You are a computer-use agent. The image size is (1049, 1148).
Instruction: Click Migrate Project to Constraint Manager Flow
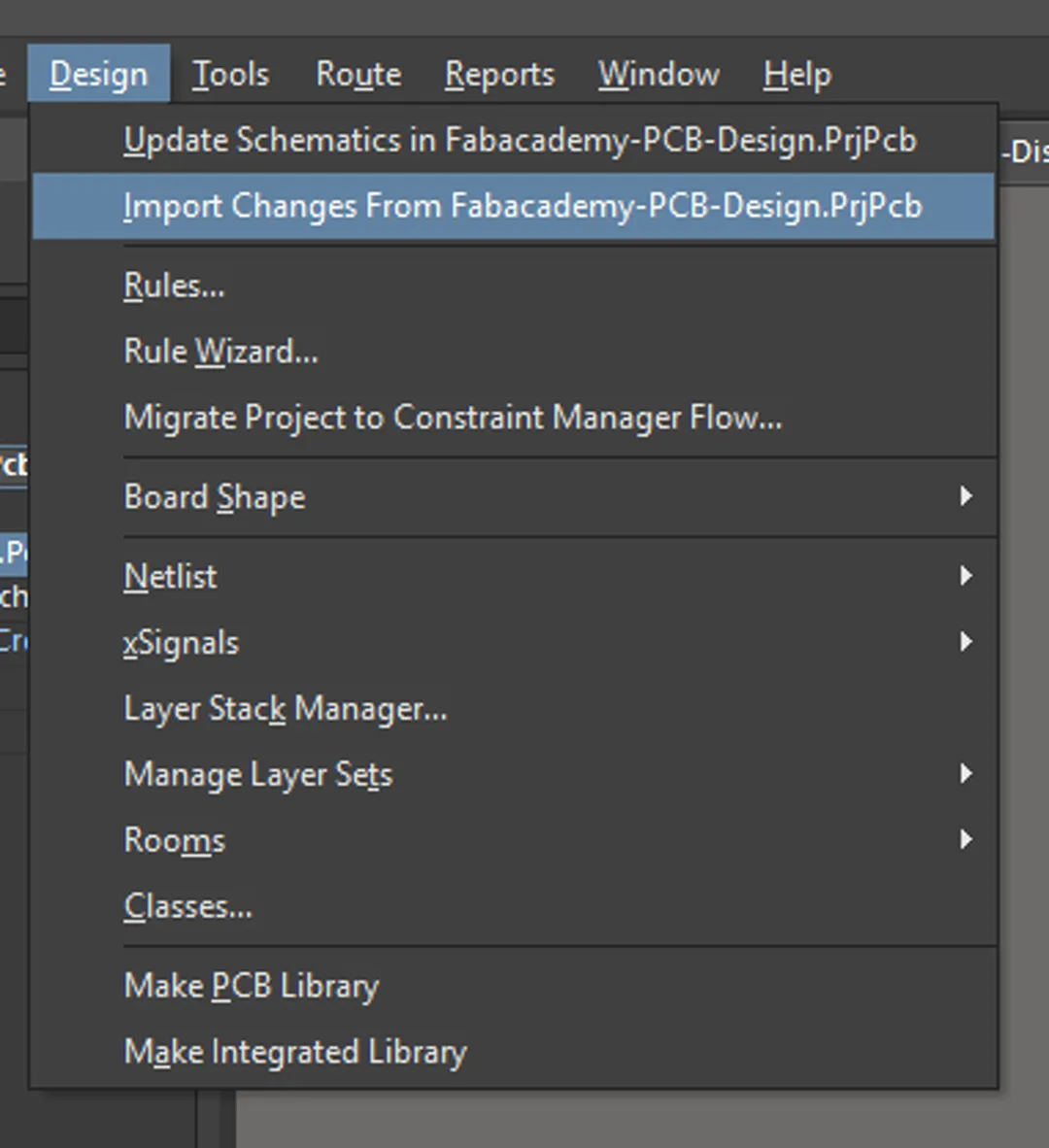pyautogui.click(x=453, y=417)
